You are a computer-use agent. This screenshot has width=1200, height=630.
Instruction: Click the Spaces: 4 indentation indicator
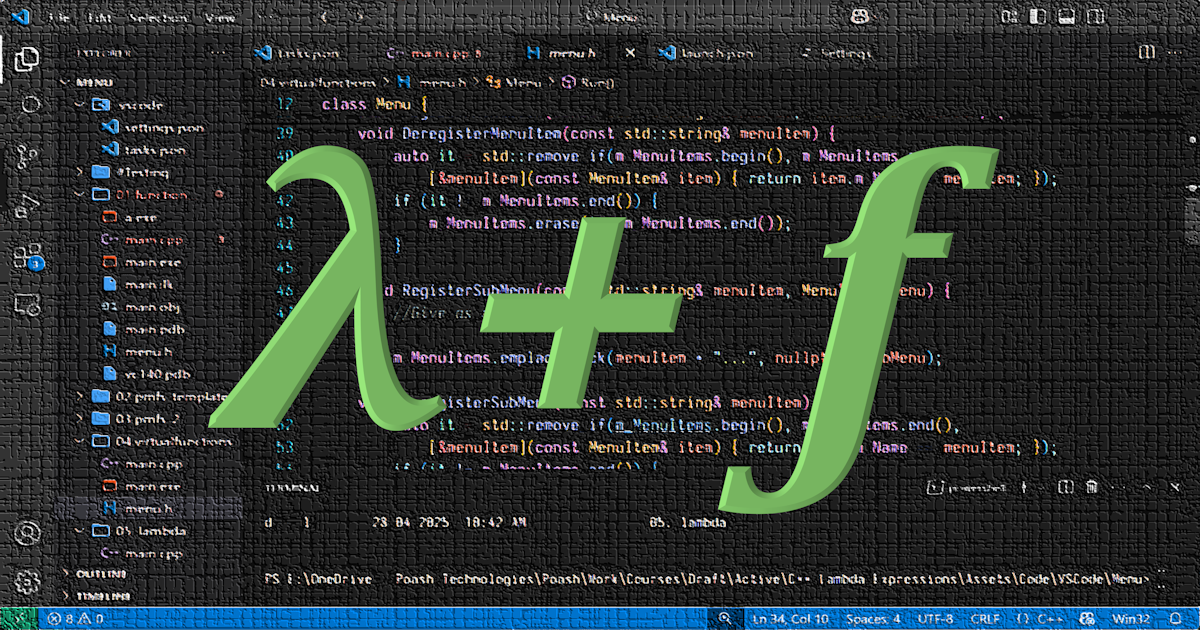tap(872, 618)
